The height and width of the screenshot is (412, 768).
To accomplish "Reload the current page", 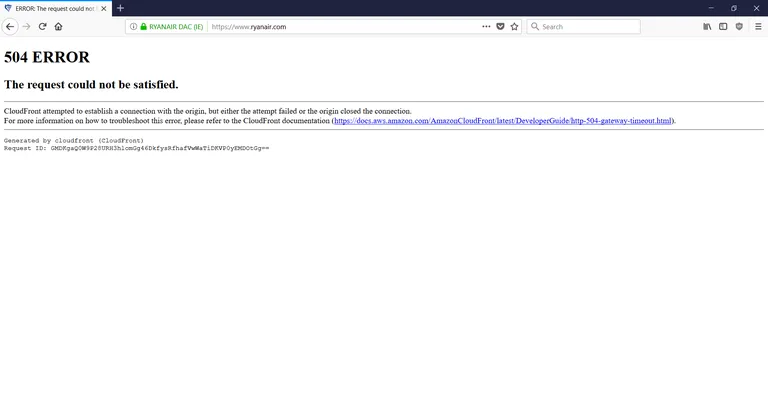I will coord(43,26).
